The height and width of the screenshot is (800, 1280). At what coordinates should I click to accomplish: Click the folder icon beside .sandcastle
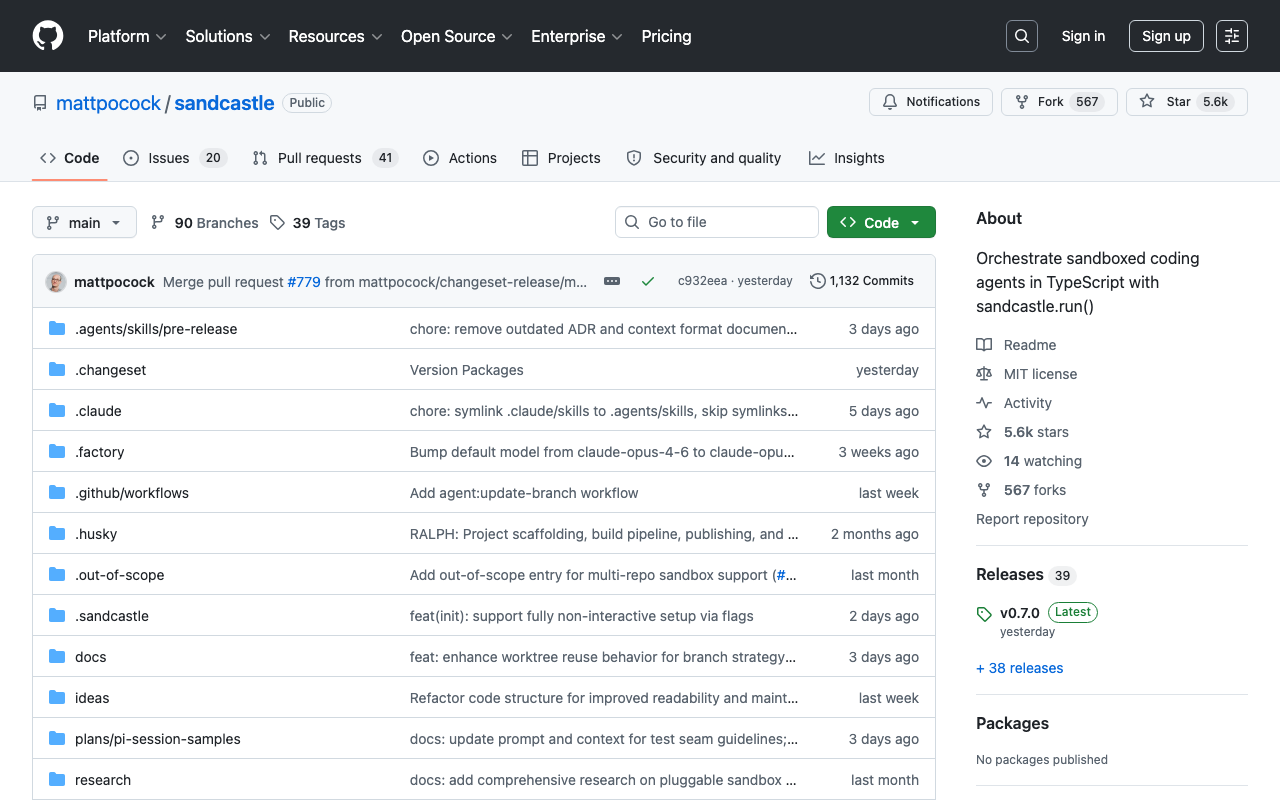click(57, 616)
